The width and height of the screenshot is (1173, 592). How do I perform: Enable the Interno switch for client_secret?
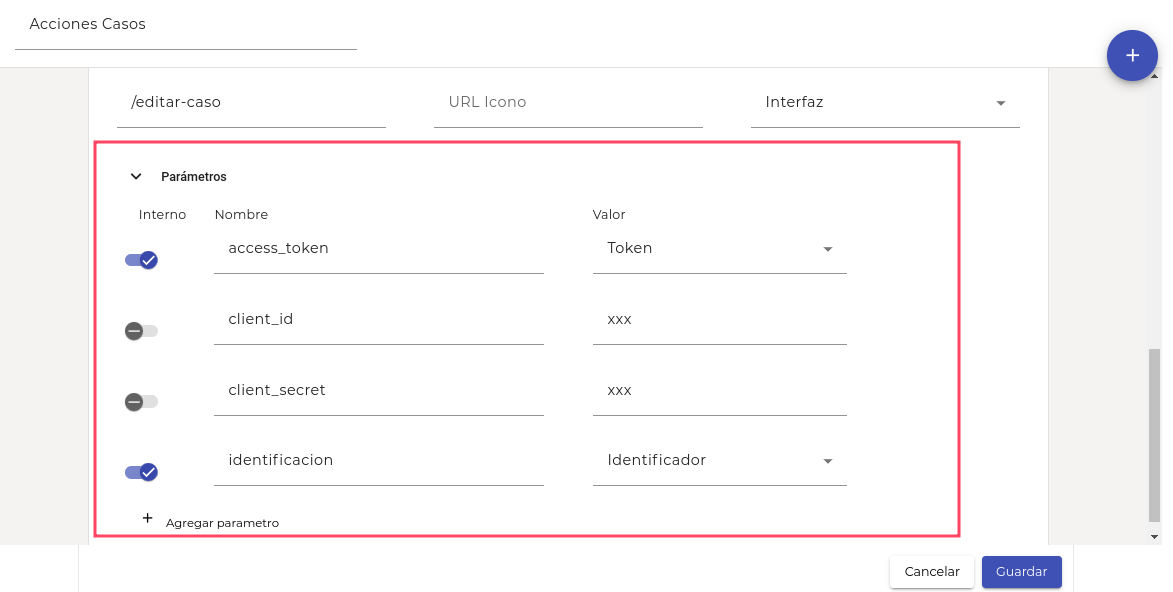(x=141, y=402)
